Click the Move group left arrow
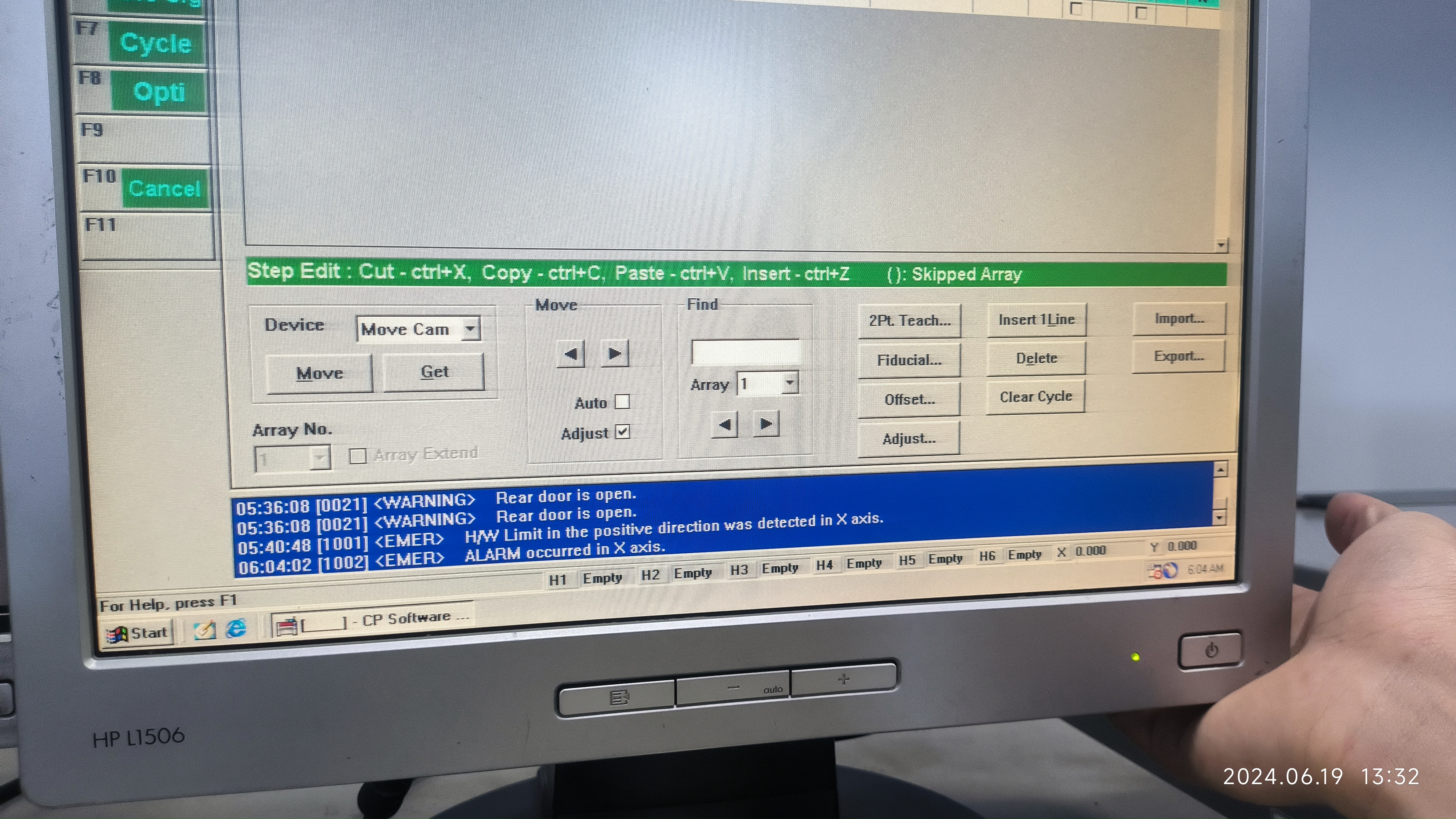The height and width of the screenshot is (819, 1456). point(571,354)
